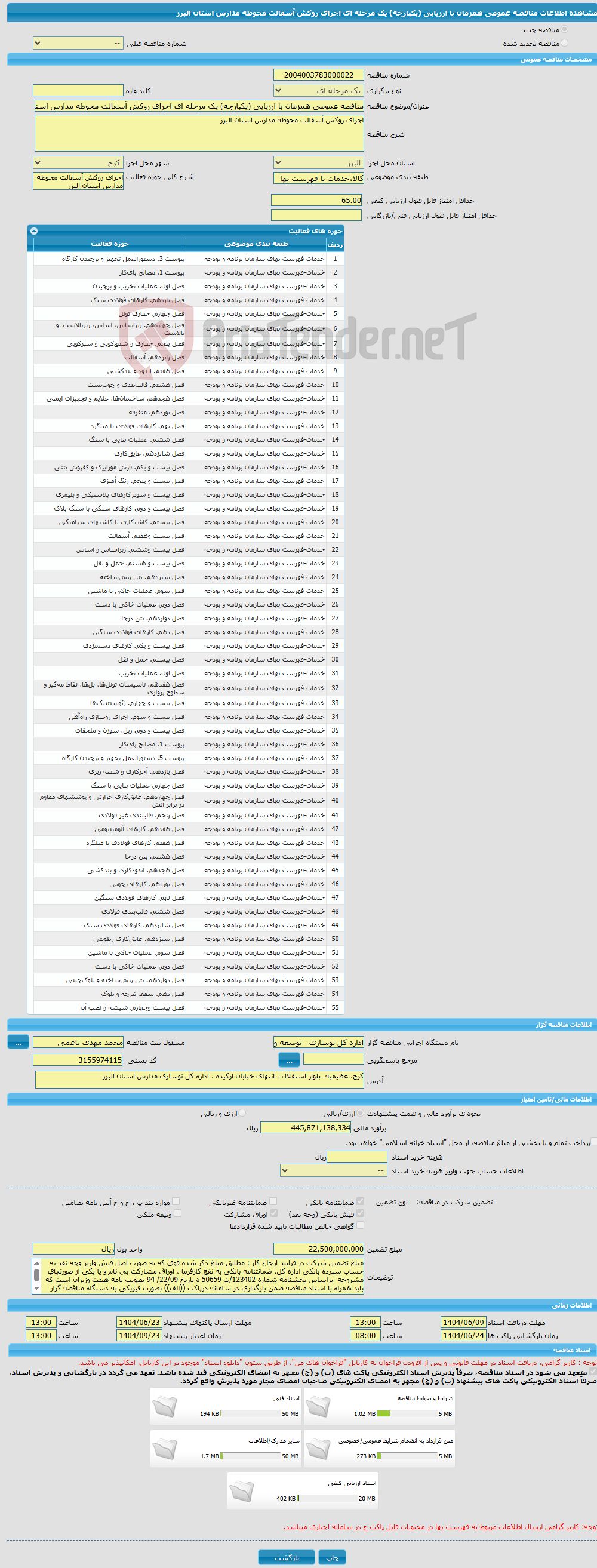The image size is (597, 1568).
Task: Click the آدرس address field
Action: (x=199, y=1079)
